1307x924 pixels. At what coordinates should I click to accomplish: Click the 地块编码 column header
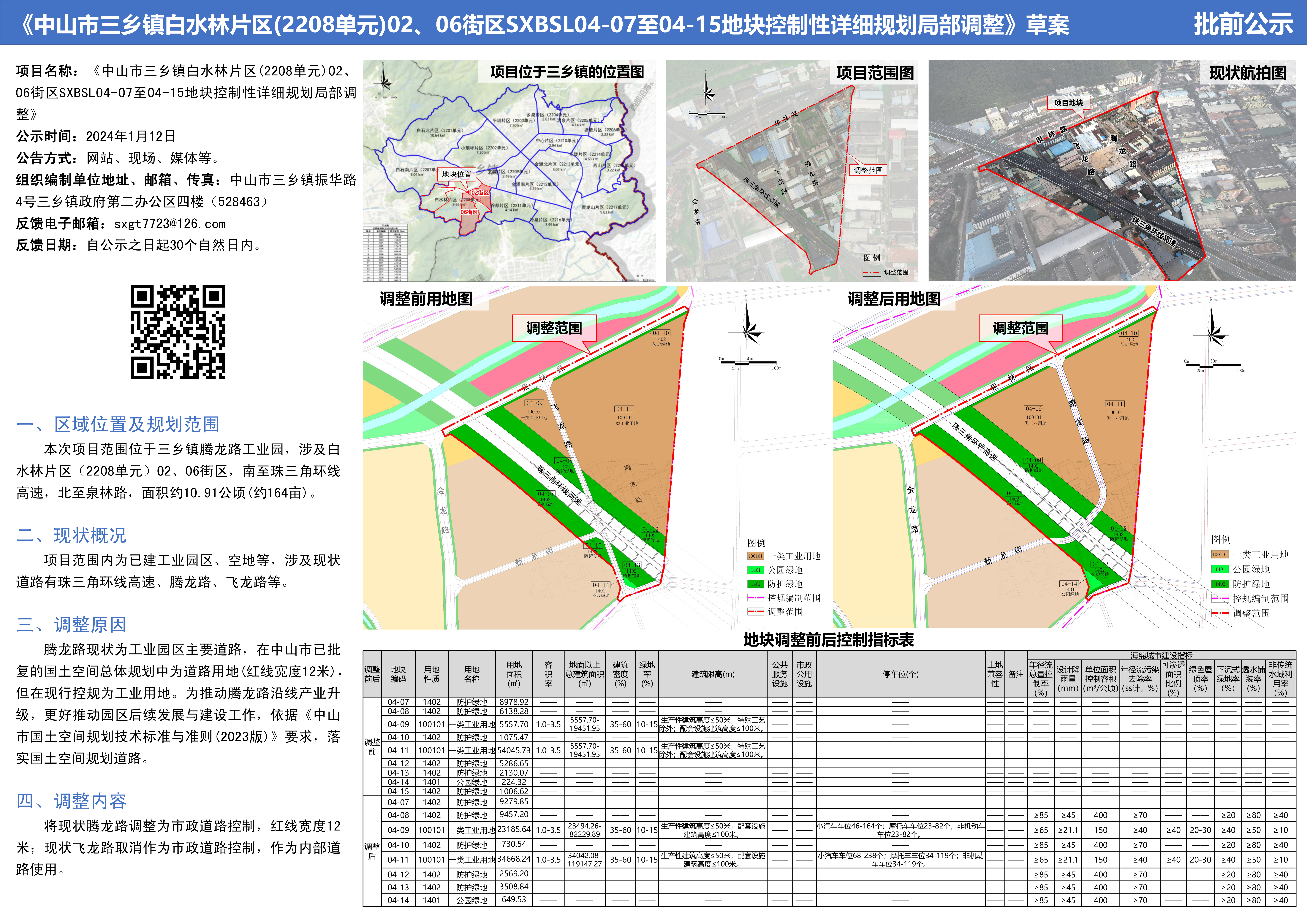(x=398, y=674)
